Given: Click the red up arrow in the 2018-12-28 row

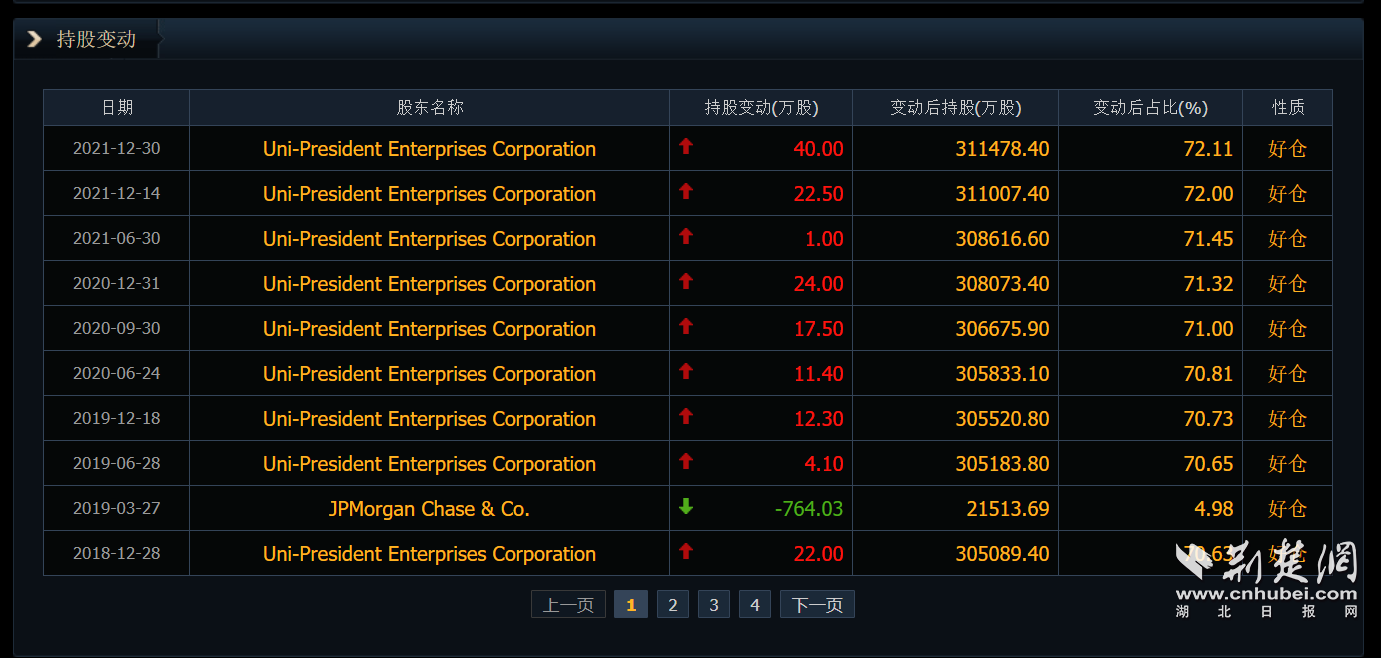Looking at the screenshot, I should point(686,551).
